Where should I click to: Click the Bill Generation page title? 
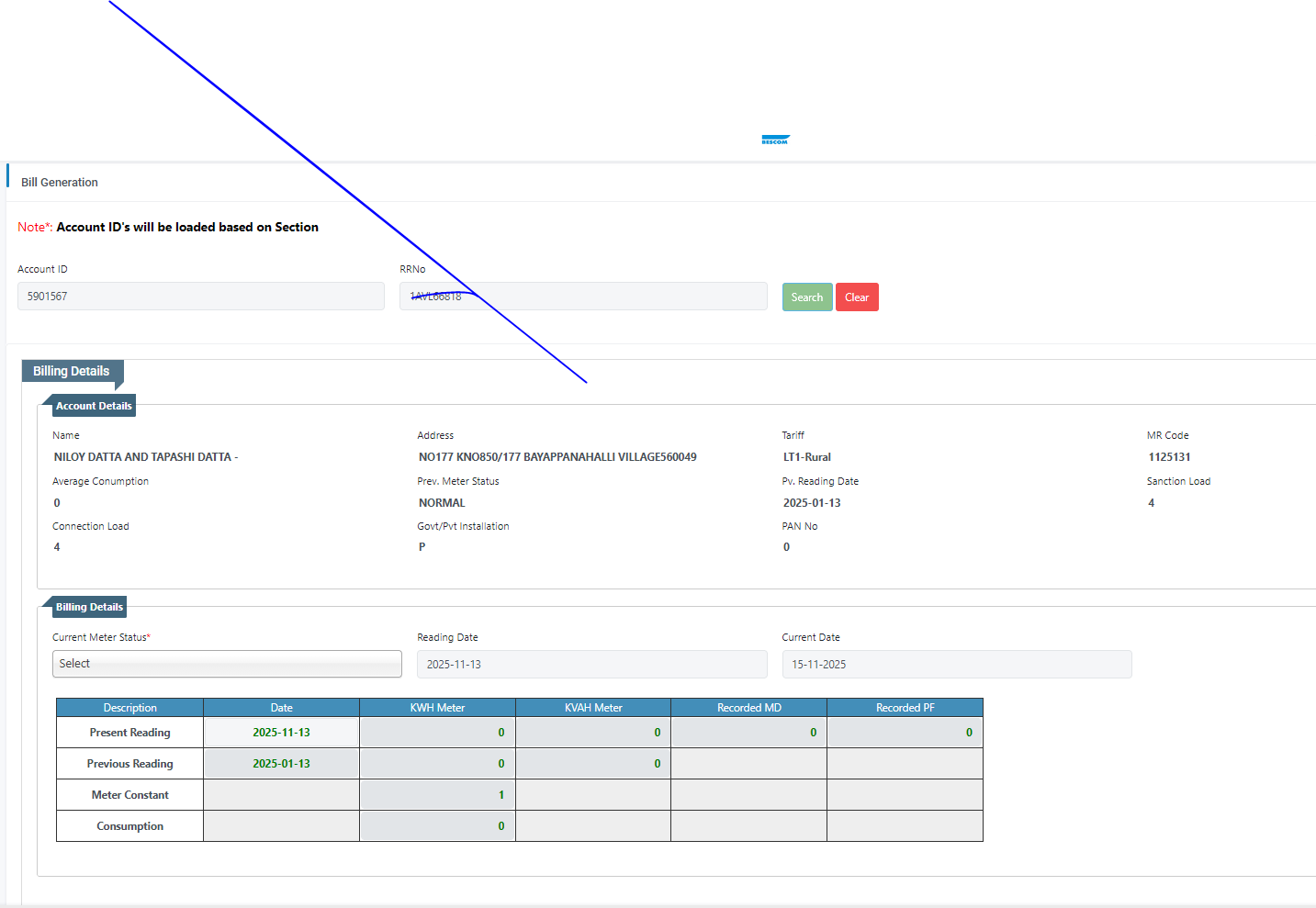[x=60, y=183]
